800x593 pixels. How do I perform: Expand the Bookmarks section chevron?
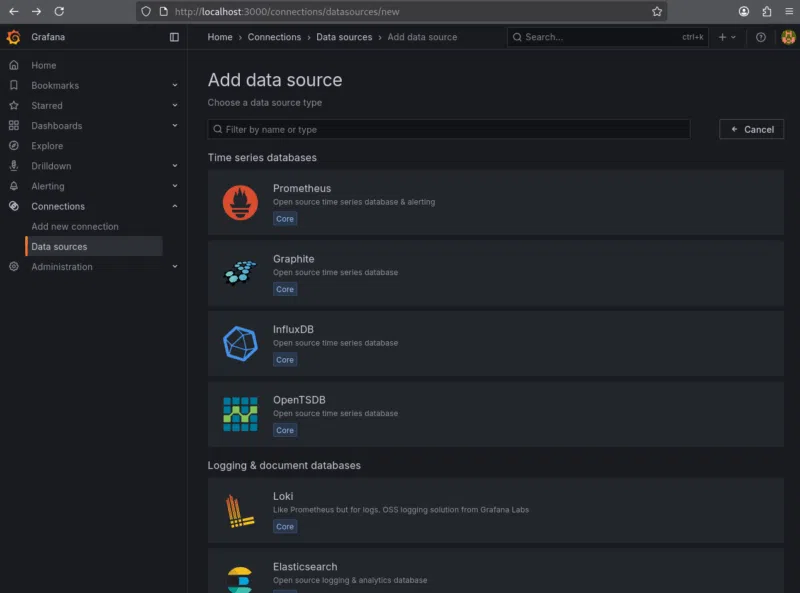[175, 86]
